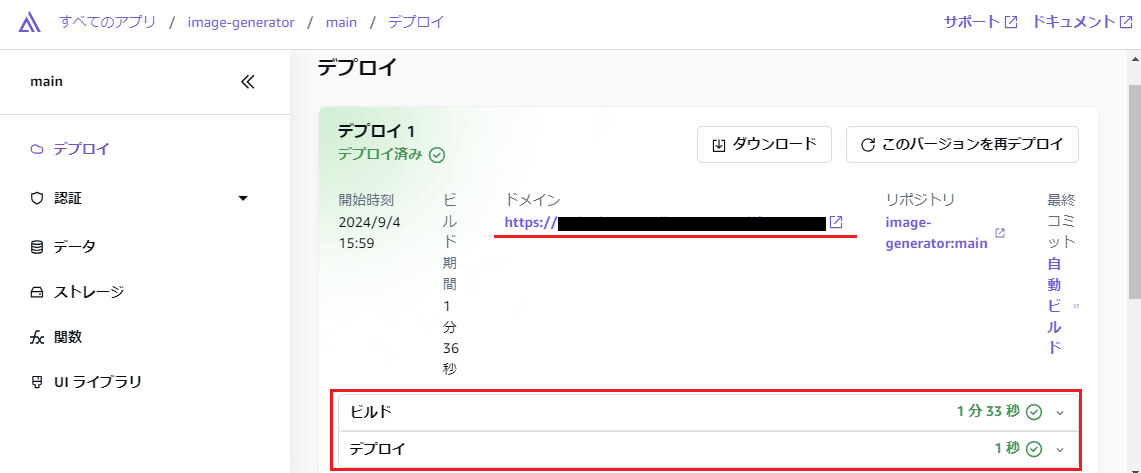Click the icon beside UI ライブラリ
1141x473 pixels.
coord(37,382)
